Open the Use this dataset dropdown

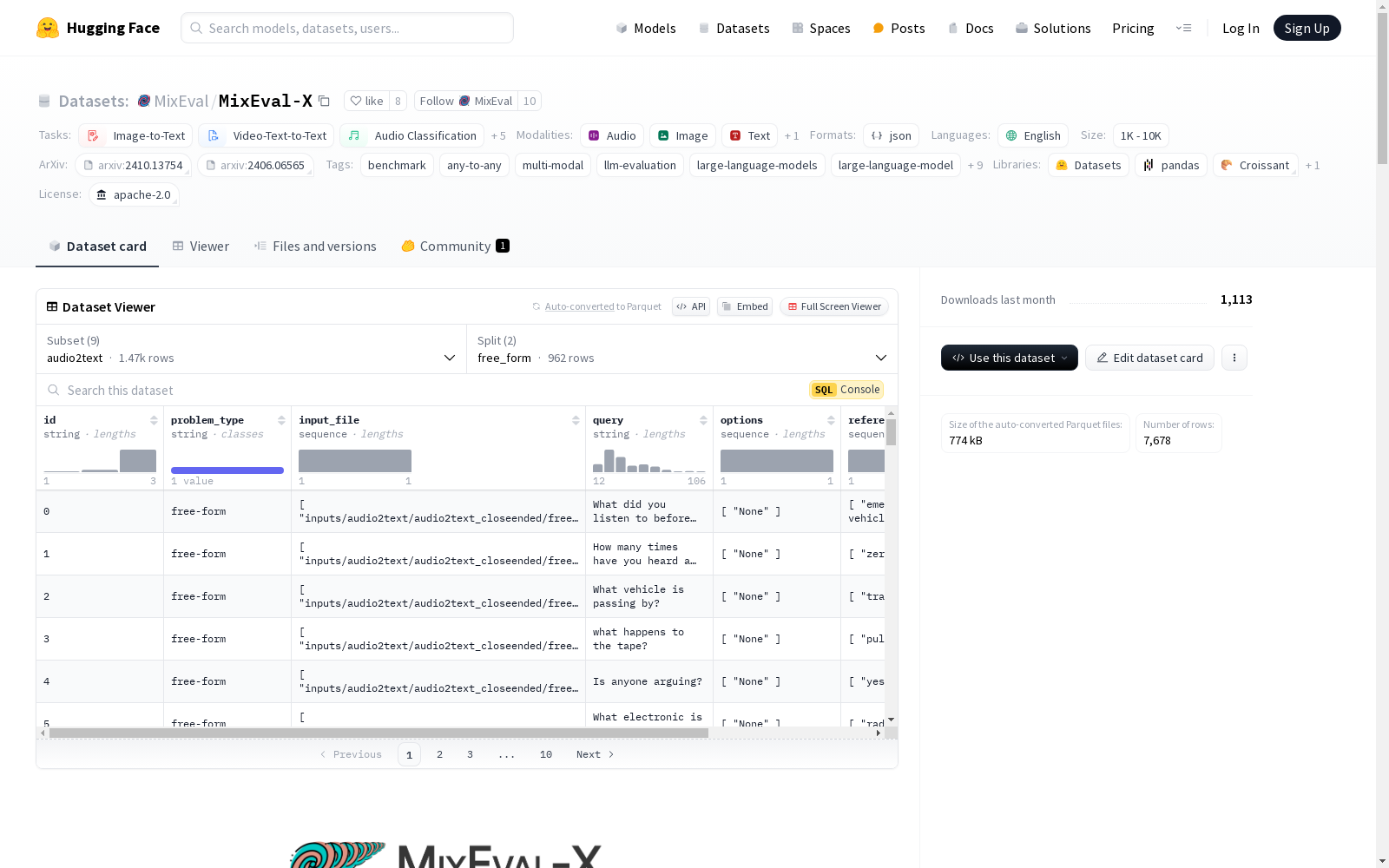point(1008,358)
